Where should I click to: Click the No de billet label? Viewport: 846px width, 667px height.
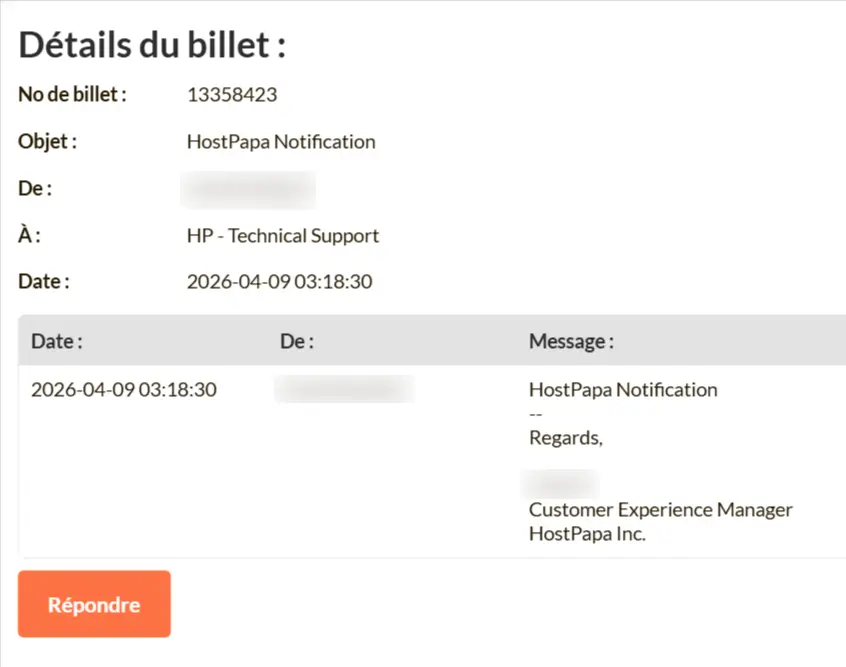72,95
